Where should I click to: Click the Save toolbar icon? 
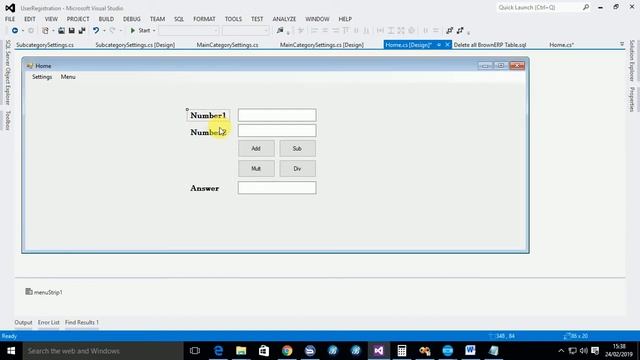tap(71, 31)
